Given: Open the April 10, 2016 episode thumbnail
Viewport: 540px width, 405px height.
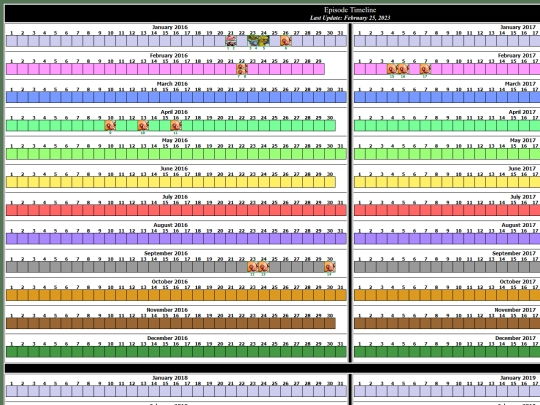Looking at the screenshot, I should [110, 125].
